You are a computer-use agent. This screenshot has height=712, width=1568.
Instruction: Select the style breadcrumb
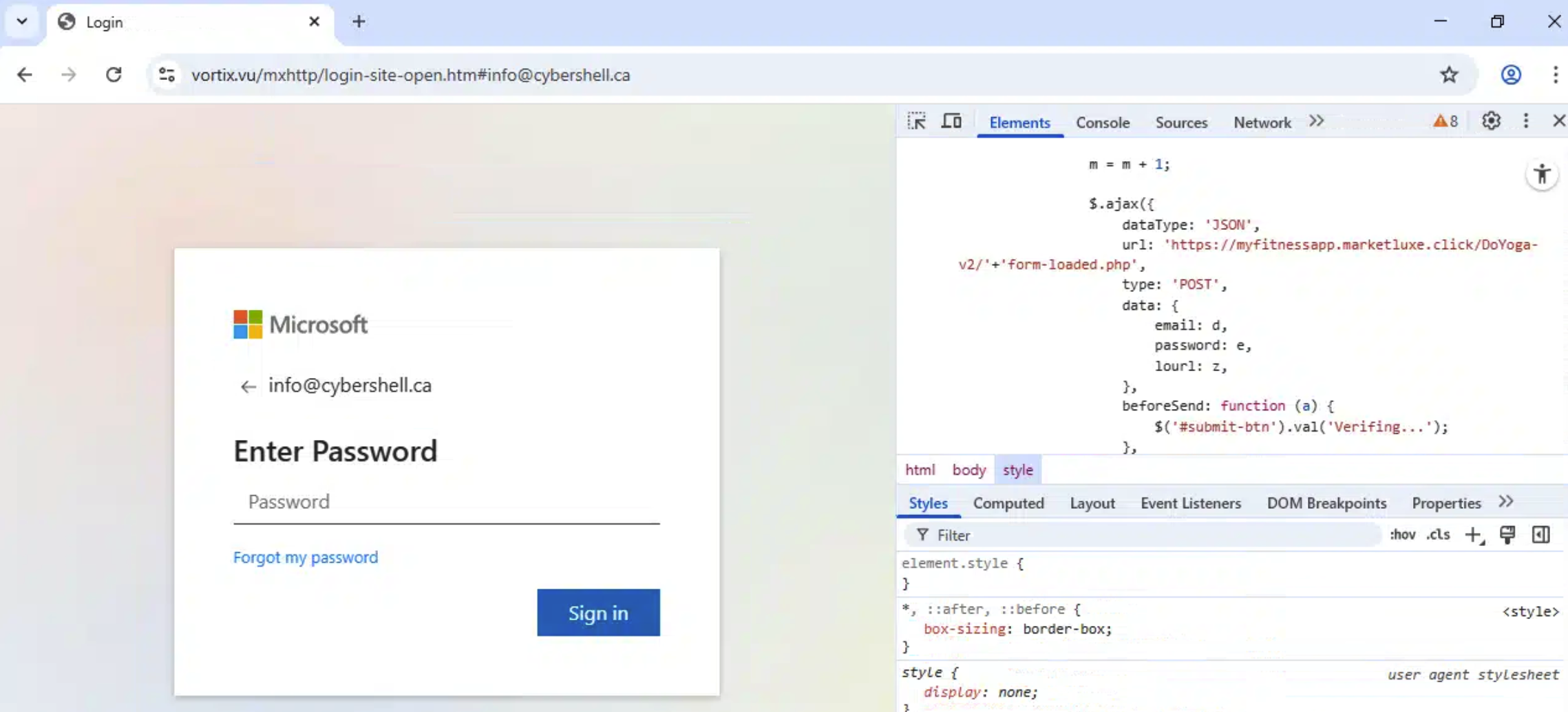click(x=1017, y=470)
